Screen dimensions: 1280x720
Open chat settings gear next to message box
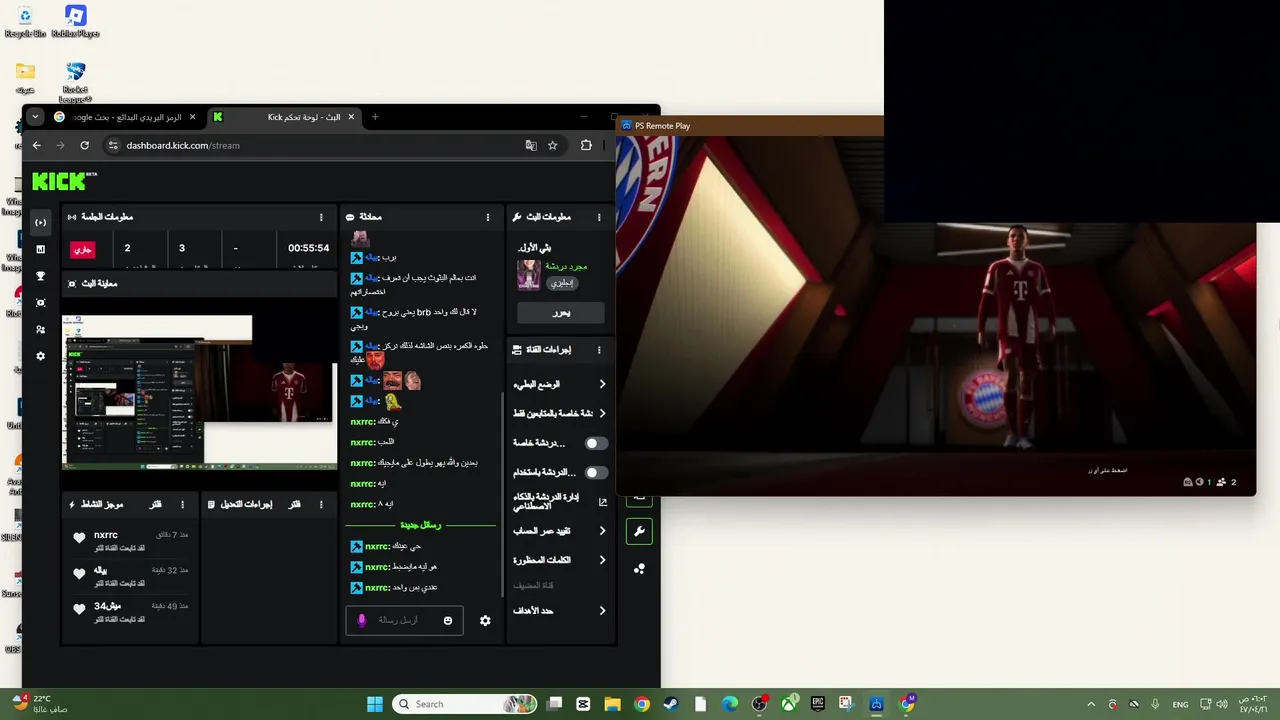[485, 621]
